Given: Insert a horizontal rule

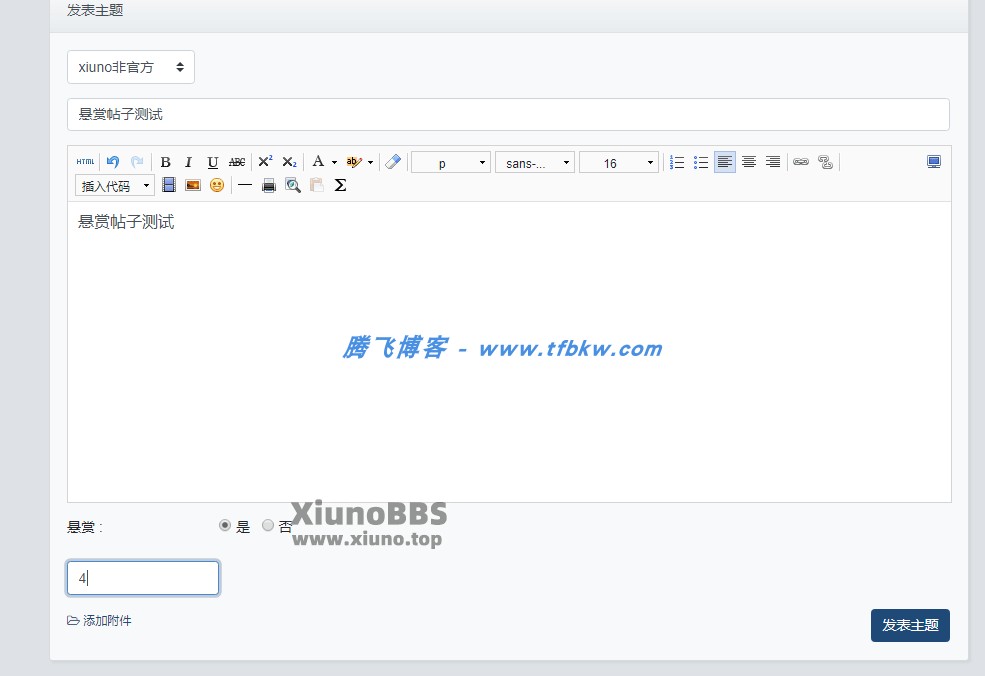Looking at the screenshot, I should (245, 185).
